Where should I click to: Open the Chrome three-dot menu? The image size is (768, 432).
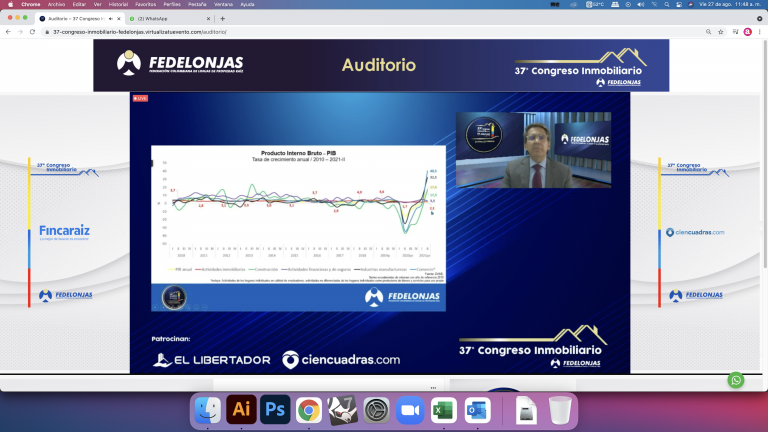pyautogui.click(x=760, y=32)
